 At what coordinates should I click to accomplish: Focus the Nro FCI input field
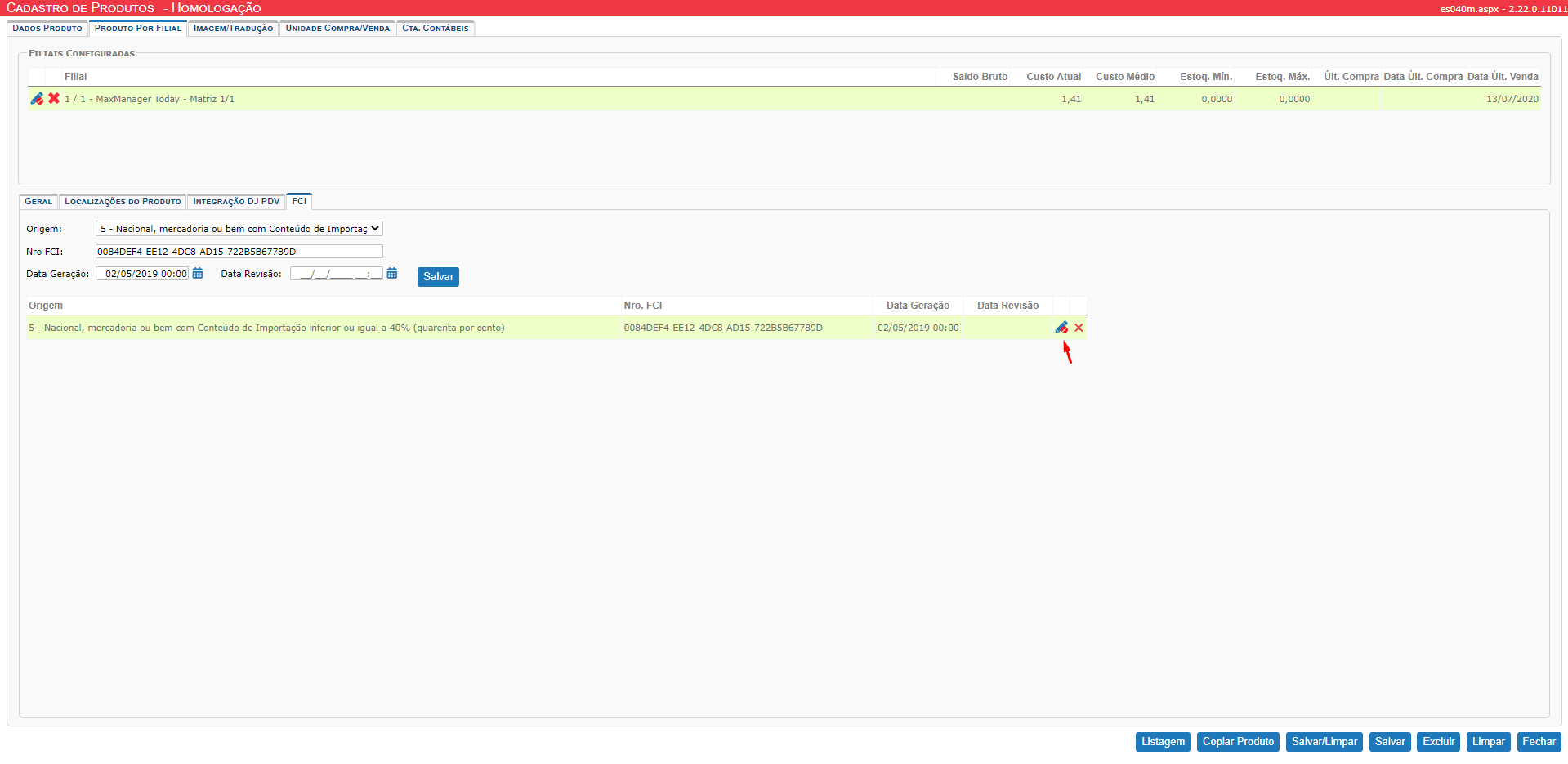pyautogui.click(x=239, y=252)
